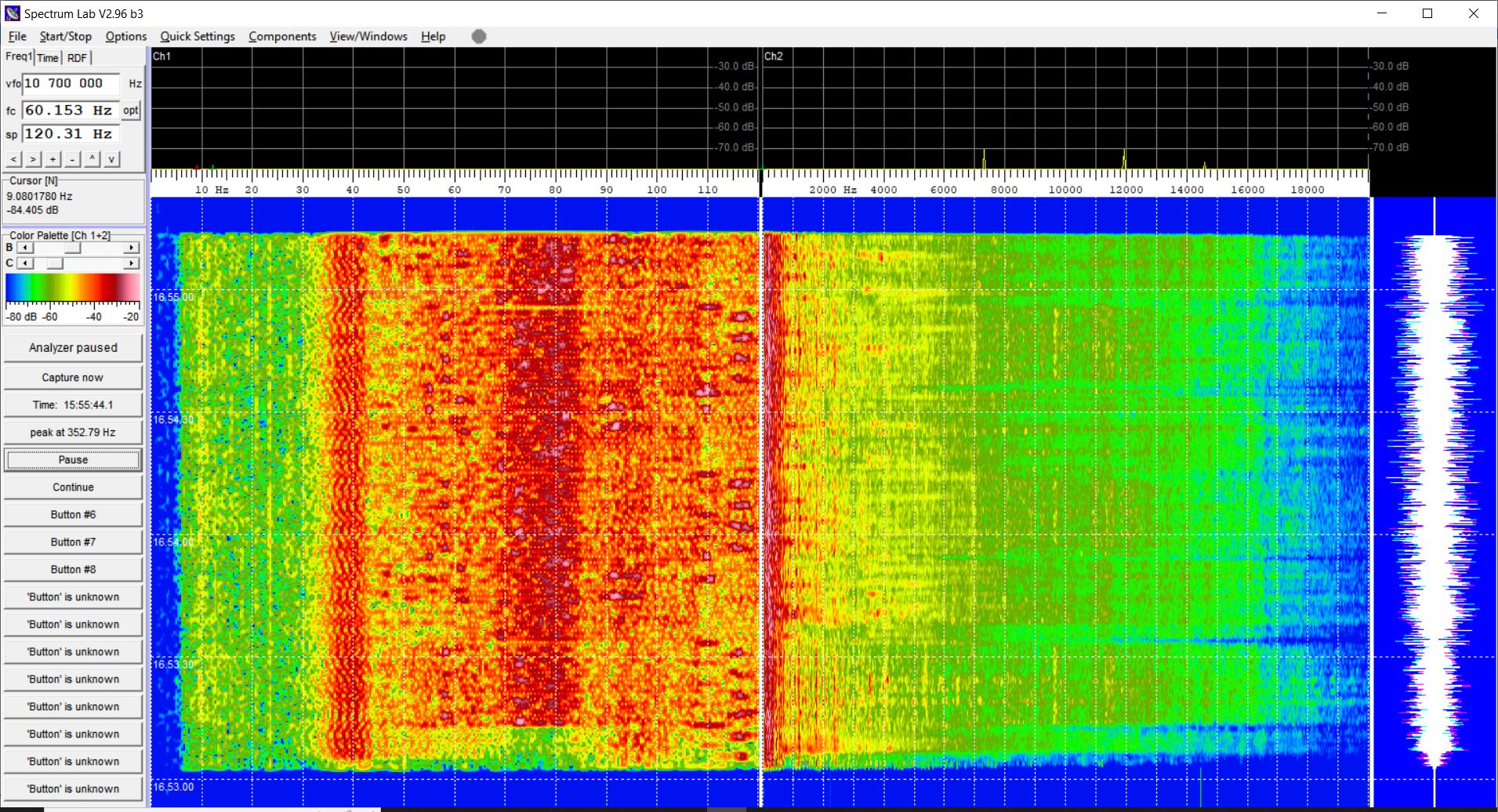Screen dimensions: 1498x812
Task: Click the '^' up arrow button
Action: tap(92, 159)
